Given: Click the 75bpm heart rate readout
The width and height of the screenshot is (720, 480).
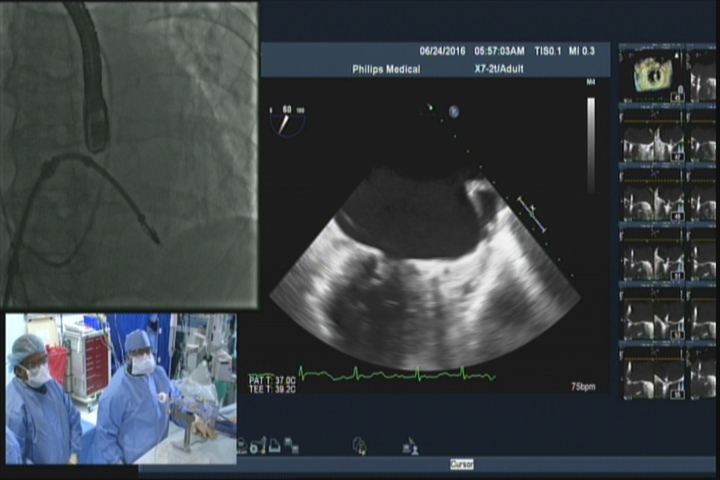Looking at the screenshot, I should click(x=583, y=387).
